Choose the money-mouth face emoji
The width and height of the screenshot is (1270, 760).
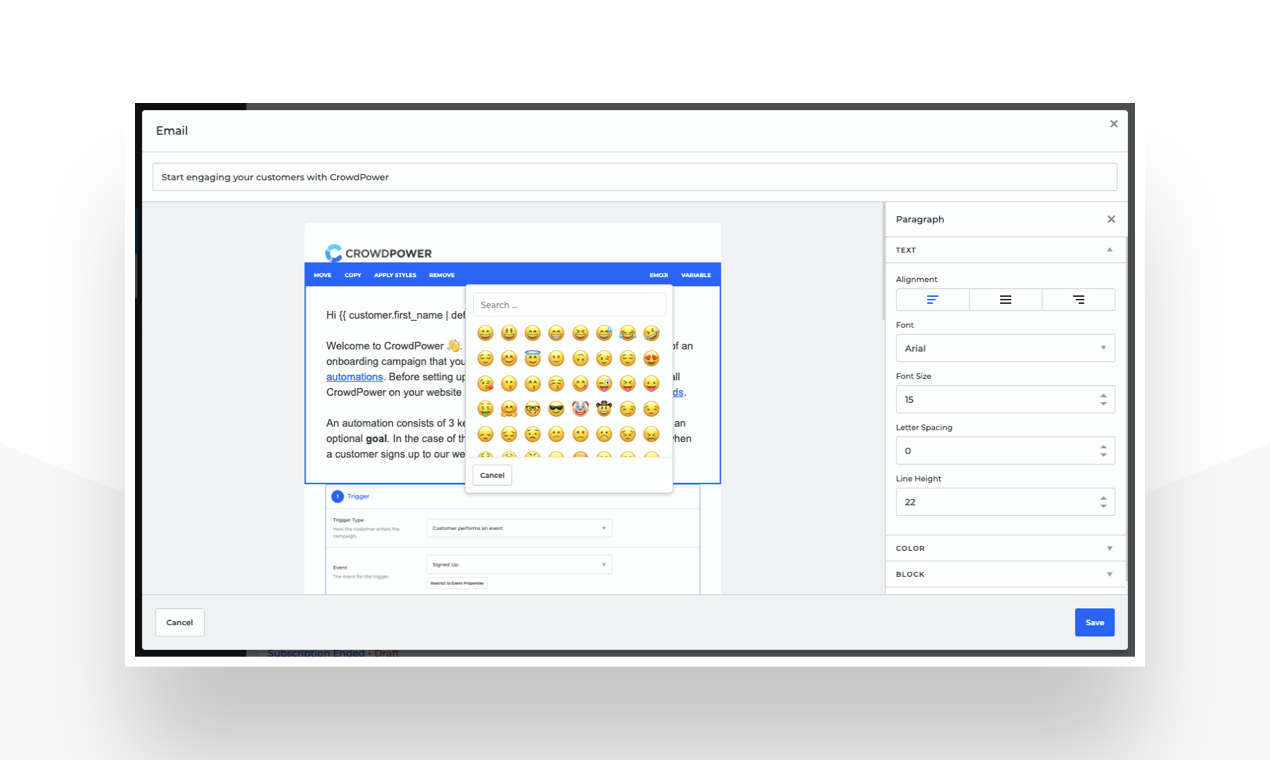coord(485,409)
